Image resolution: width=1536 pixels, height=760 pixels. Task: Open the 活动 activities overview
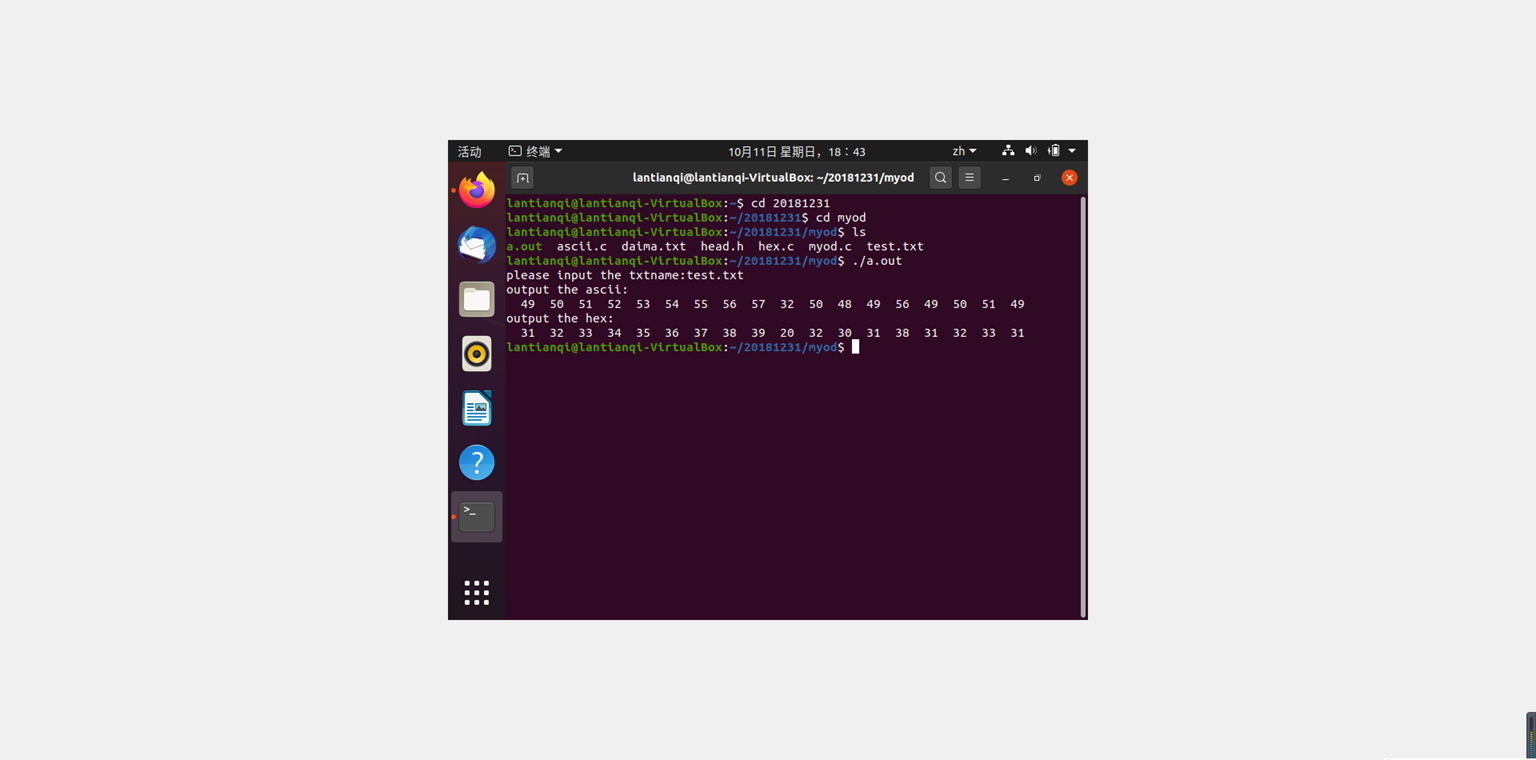(469, 152)
